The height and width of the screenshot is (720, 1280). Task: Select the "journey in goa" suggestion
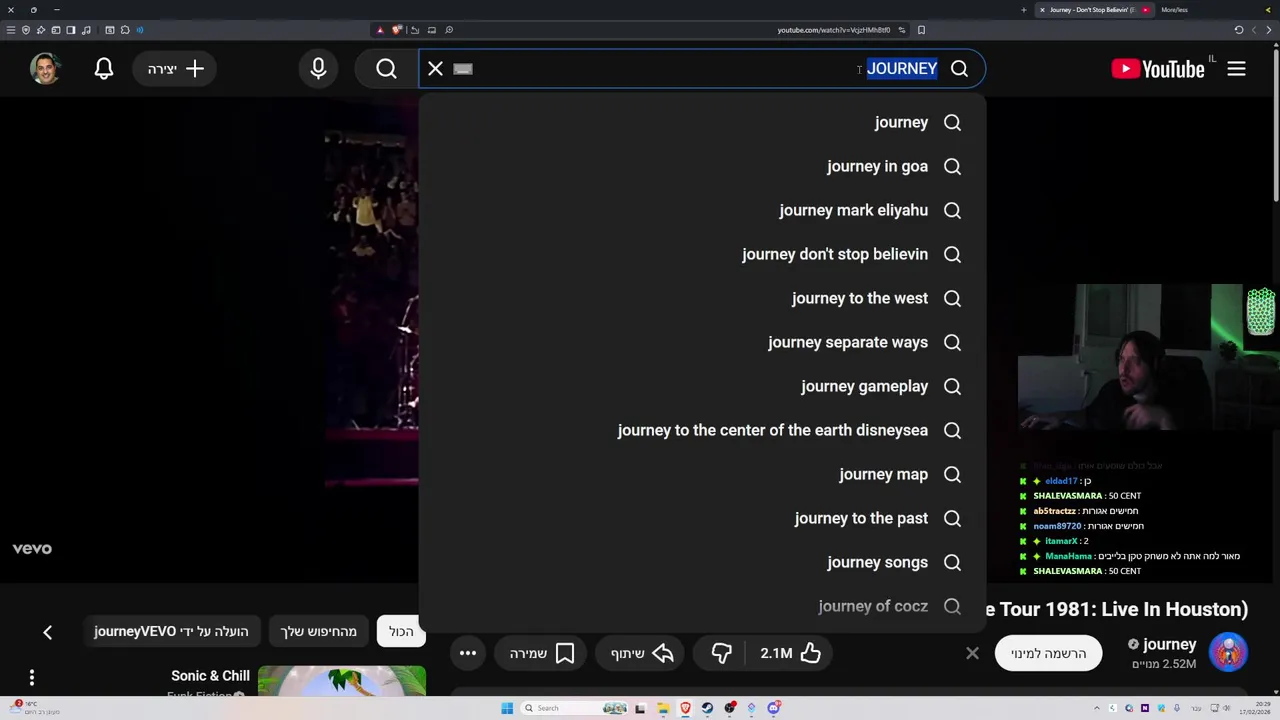tap(702, 166)
